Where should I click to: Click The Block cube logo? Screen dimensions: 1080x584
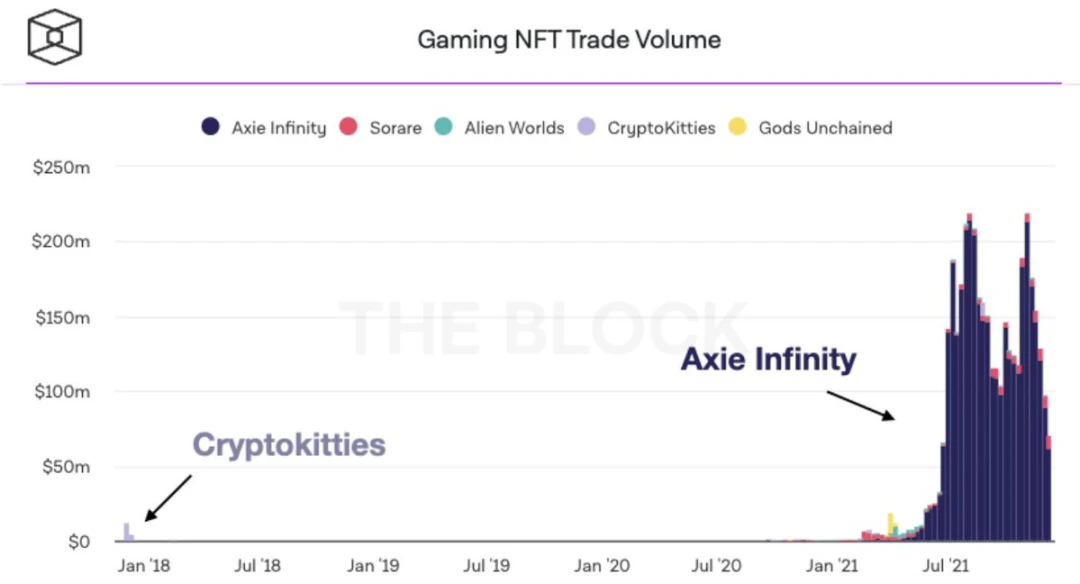pos(55,38)
